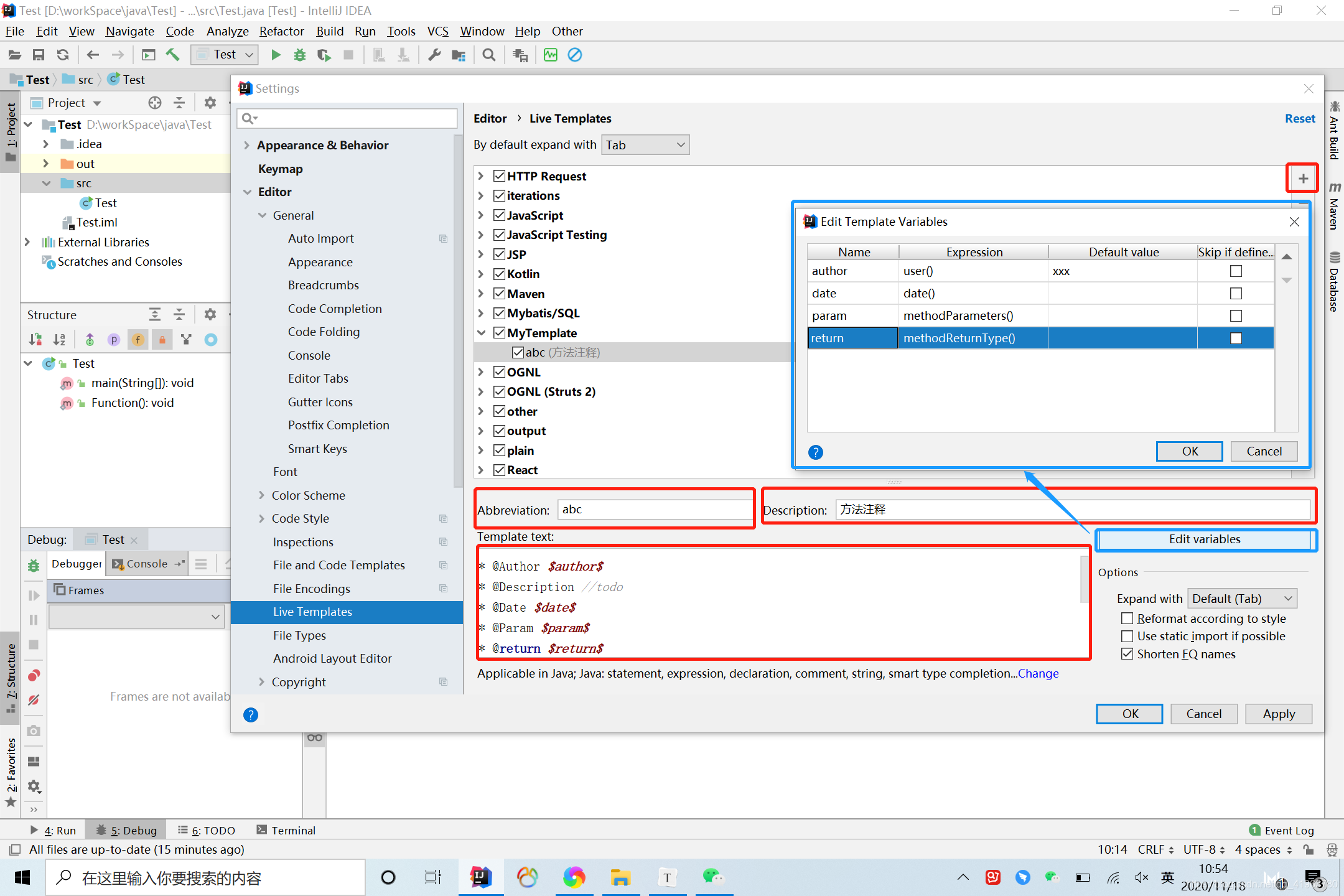Screen dimensions: 1344x896
Task: Click the Settings search field
Action: click(347, 118)
